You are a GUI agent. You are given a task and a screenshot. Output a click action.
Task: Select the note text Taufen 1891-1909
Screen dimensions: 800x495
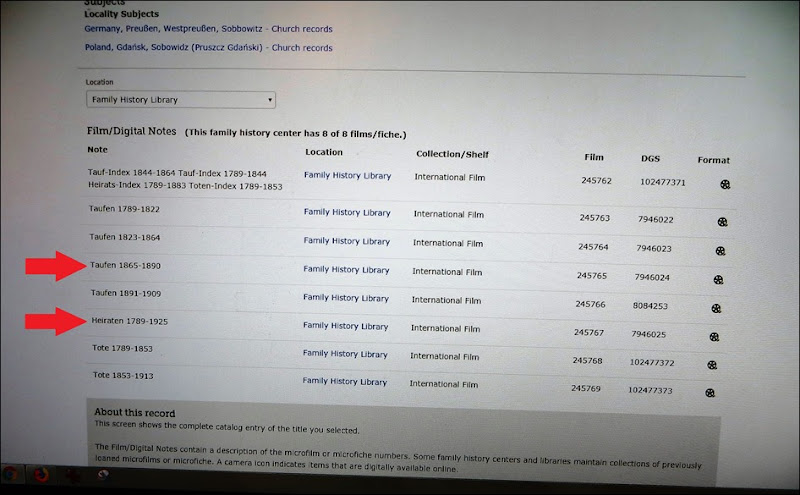126,293
